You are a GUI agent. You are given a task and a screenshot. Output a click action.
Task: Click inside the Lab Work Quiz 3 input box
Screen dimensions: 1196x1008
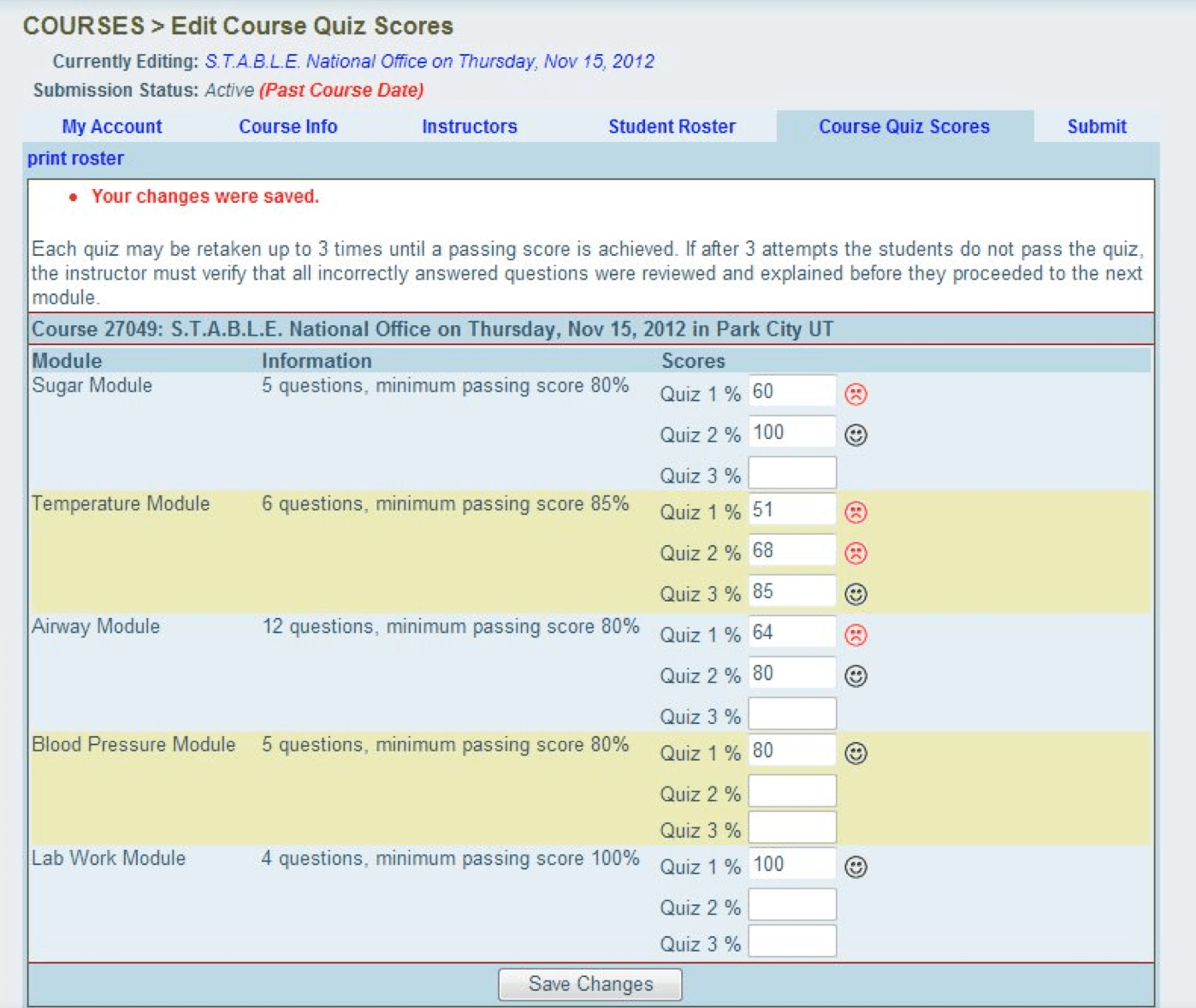[790, 942]
